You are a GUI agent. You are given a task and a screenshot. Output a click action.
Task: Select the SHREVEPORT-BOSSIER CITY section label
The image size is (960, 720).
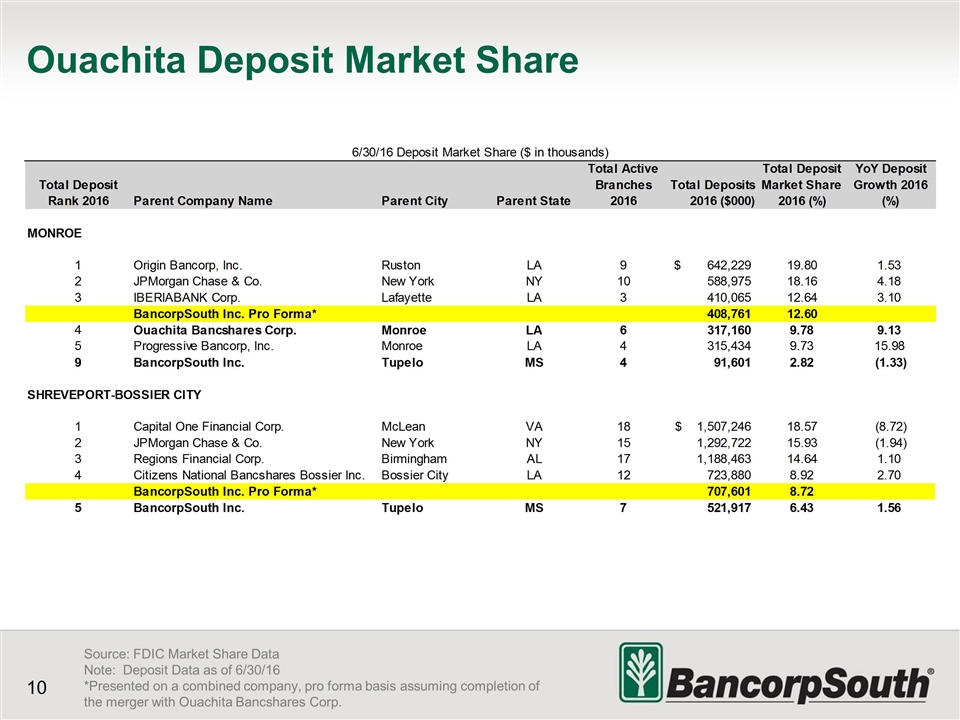114,395
